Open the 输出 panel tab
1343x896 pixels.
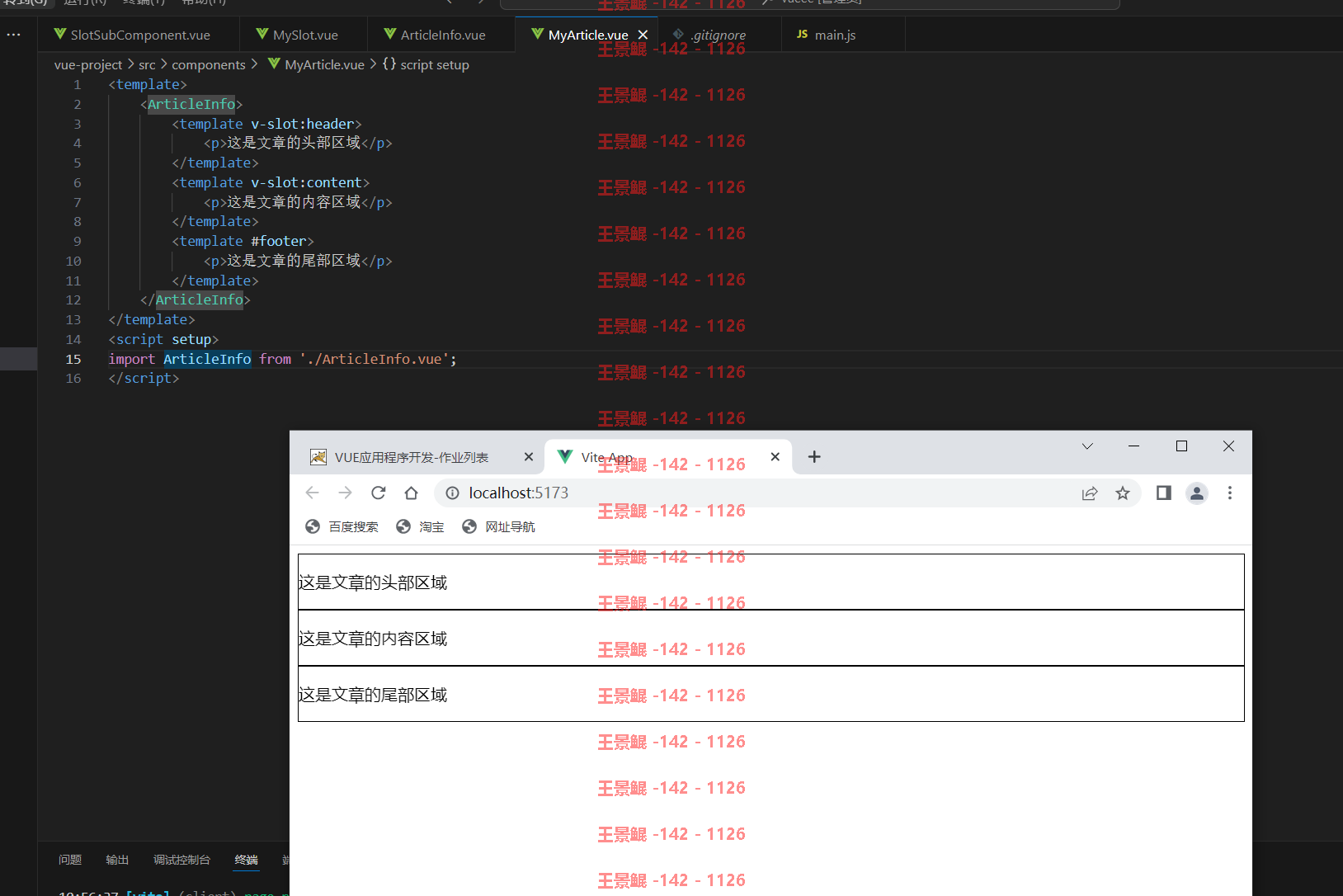[x=117, y=860]
